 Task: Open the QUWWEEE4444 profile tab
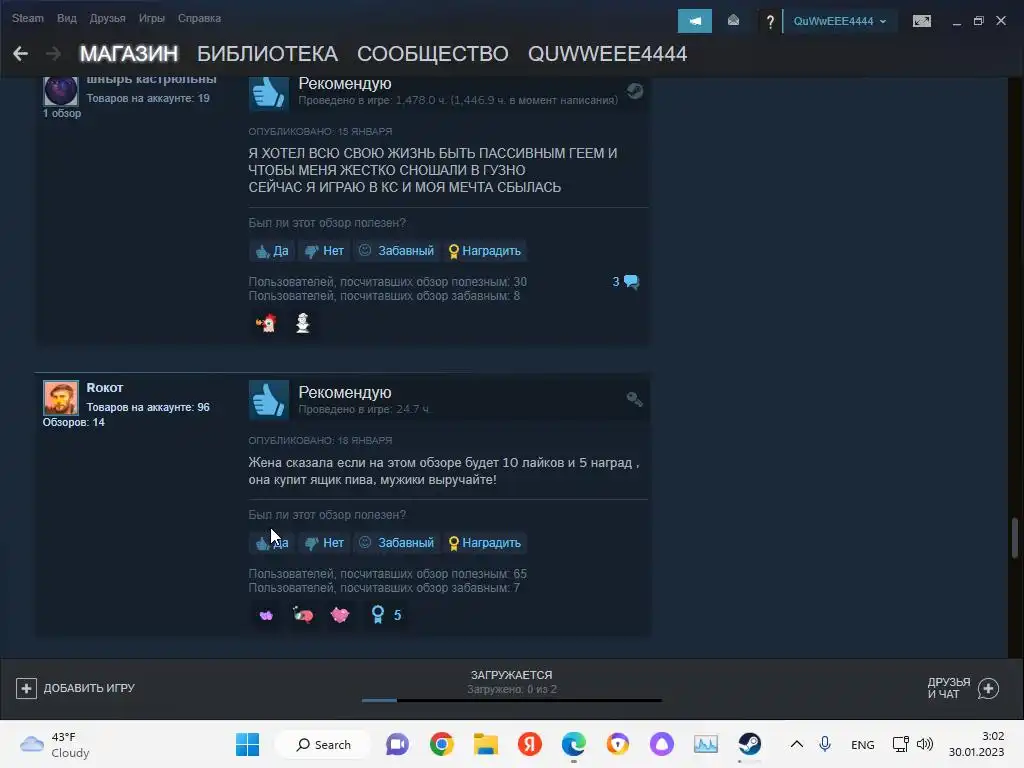click(x=607, y=54)
